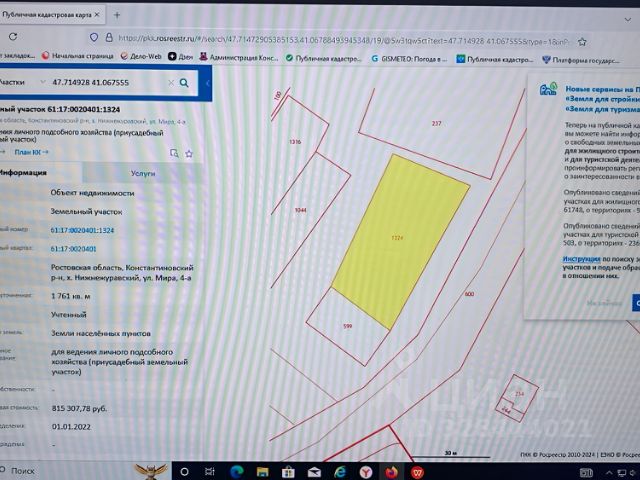The image size is (640, 480).
Task: Select the yellow highlighted parcel 1324 on map
Action: (x=400, y=241)
